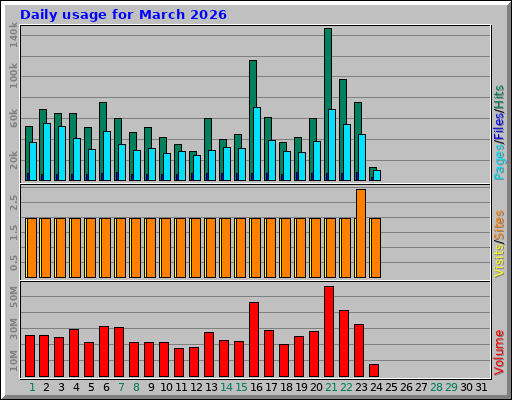Click the day 24 label on the axis
Viewport: 512px width, 400px height.
(x=376, y=387)
